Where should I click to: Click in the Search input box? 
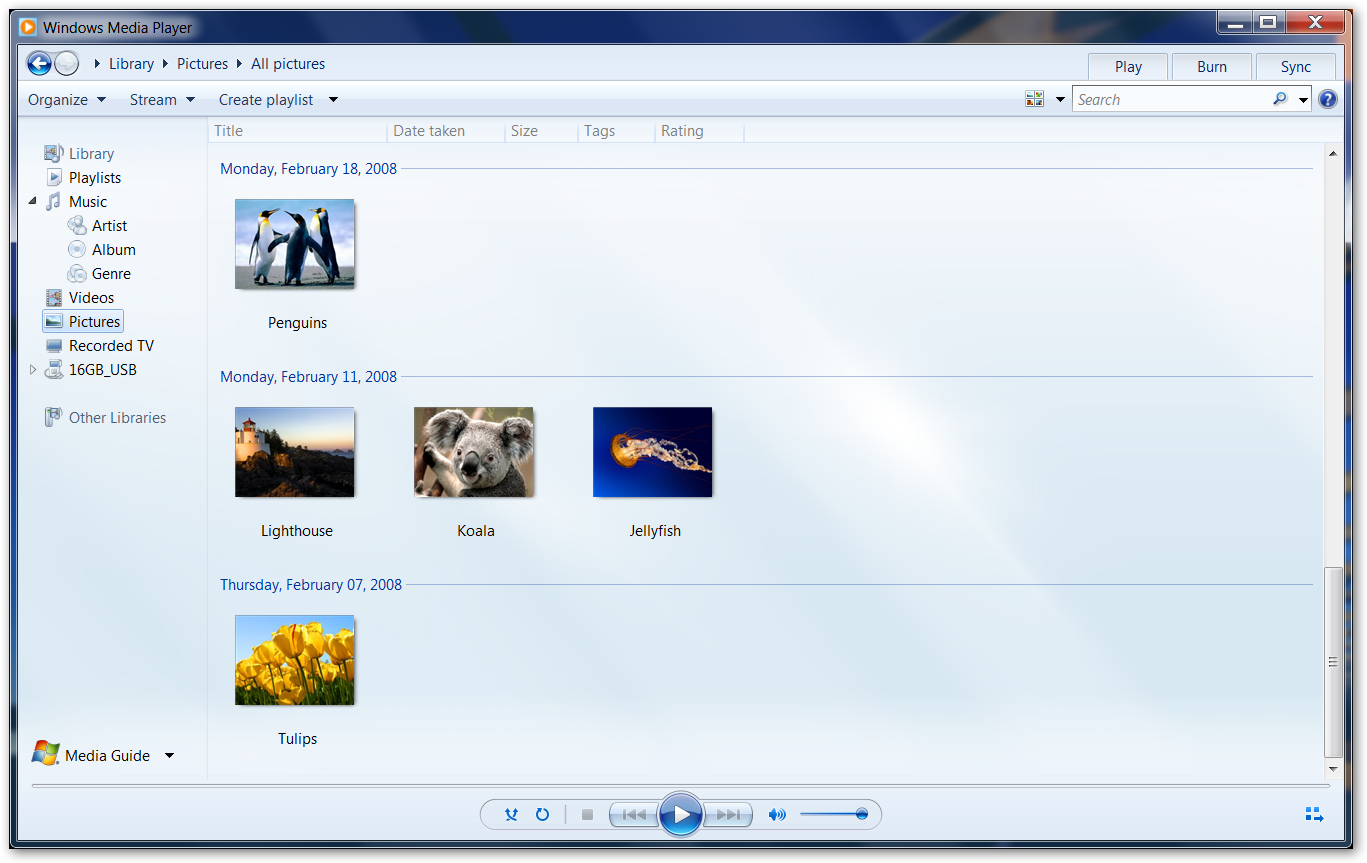pos(1170,100)
